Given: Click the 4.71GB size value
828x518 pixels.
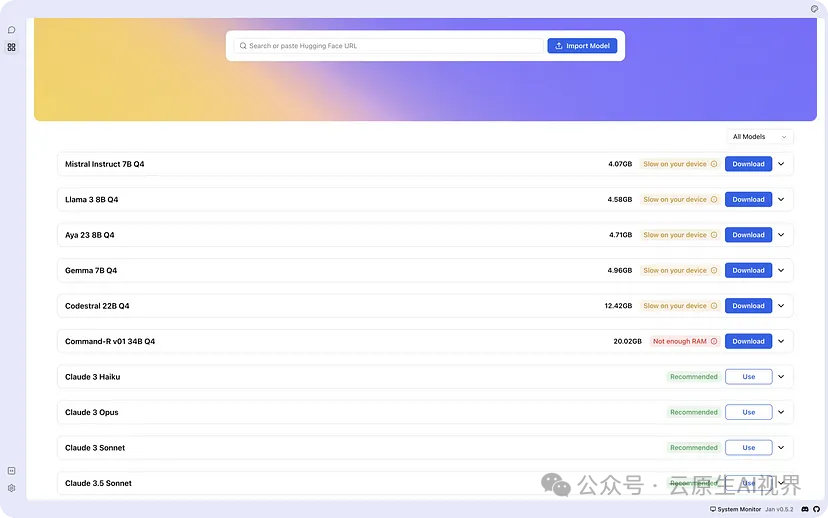Looking at the screenshot, I should (620, 235).
